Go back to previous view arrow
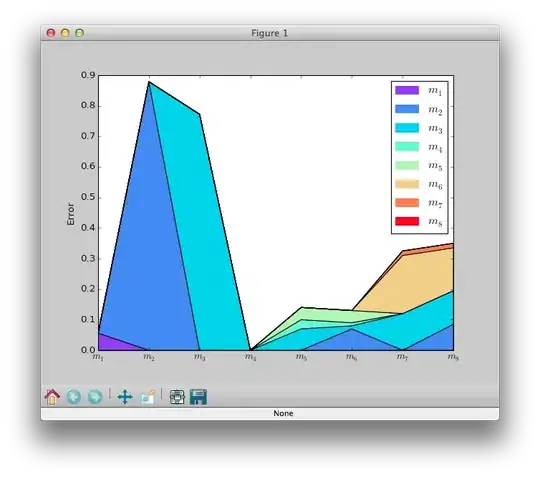 tap(74, 397)
